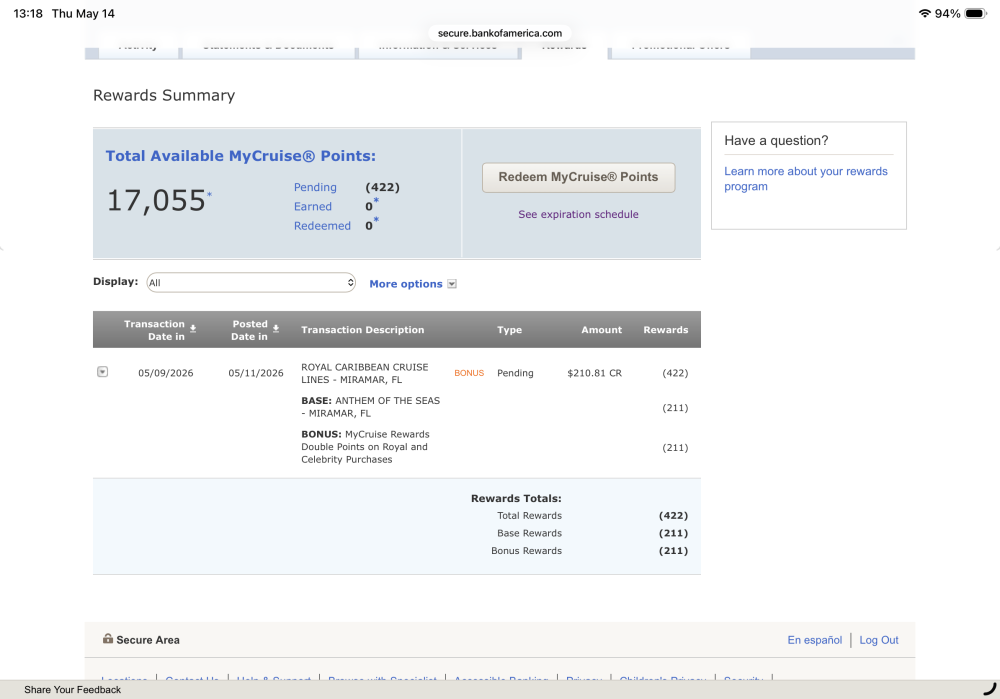Click the 17,055 points total
1000x699 pixels.
click(156, 200)
